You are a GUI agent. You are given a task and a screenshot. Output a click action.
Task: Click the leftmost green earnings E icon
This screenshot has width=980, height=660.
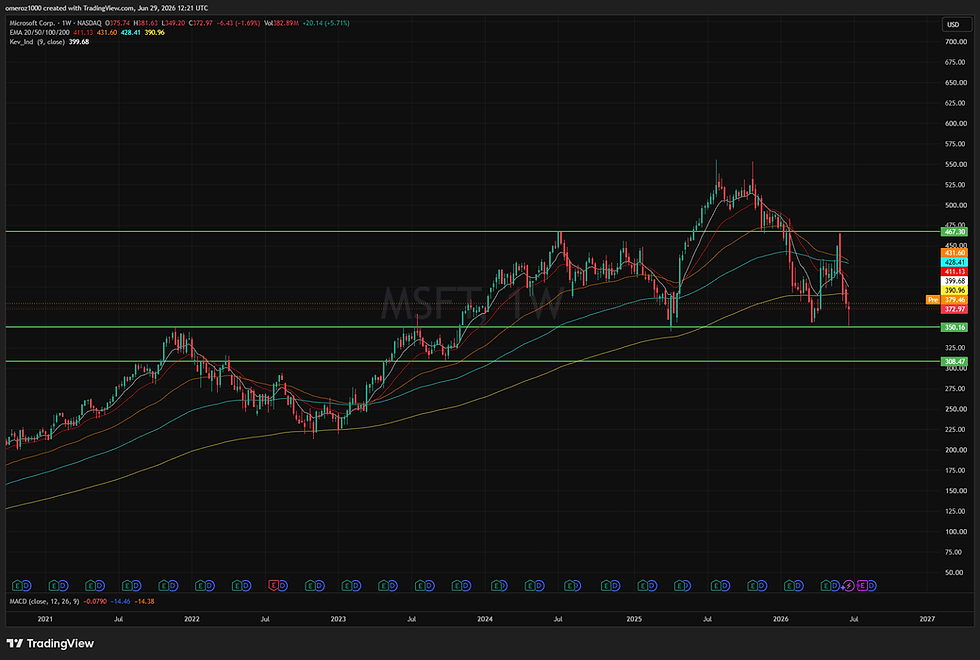[x=17, y=586]
